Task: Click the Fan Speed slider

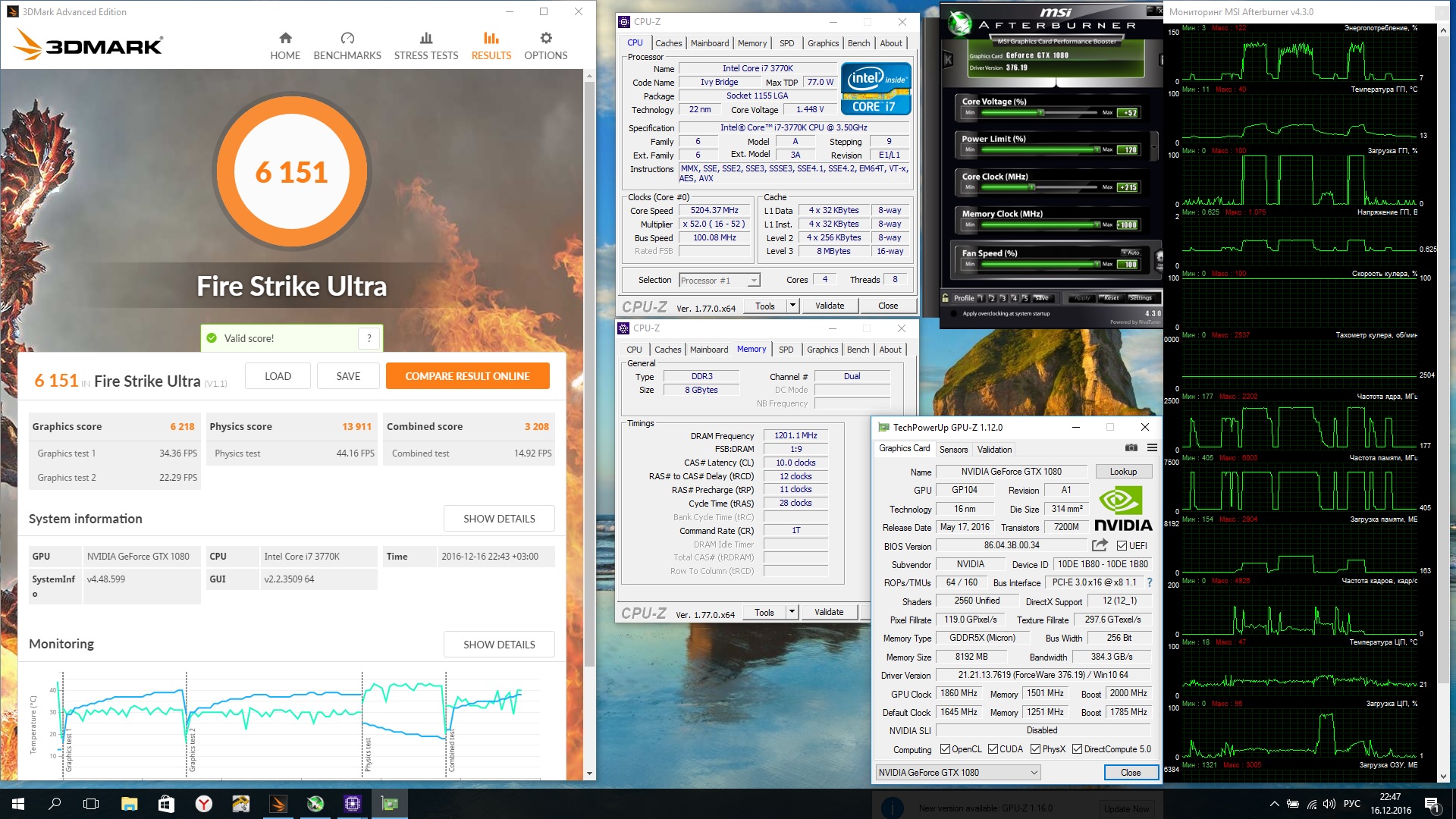Action: (1039, 264)
